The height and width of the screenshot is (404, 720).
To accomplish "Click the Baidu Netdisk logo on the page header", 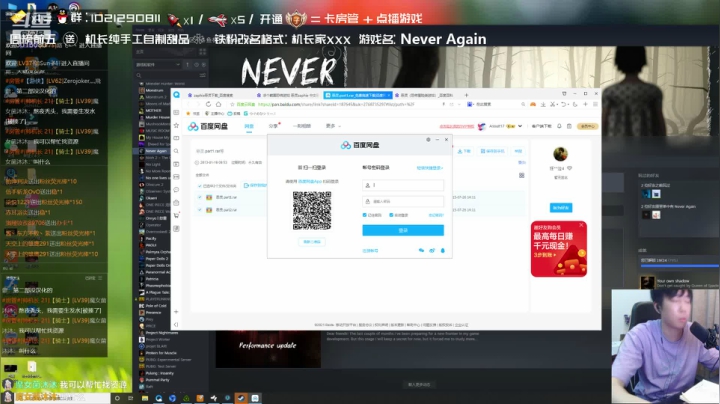I will click(208, 126).
